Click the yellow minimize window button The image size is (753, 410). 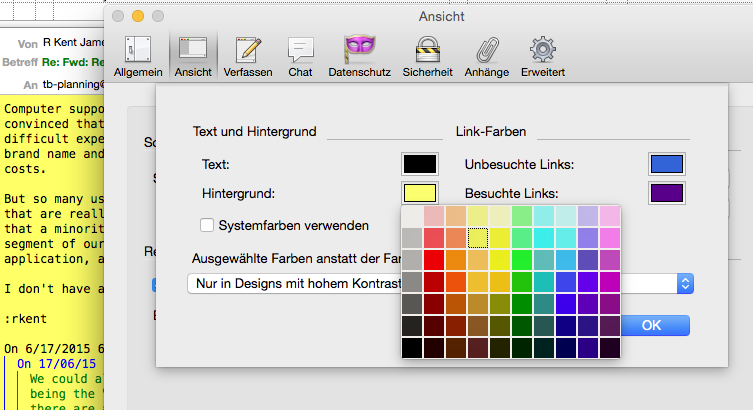(139, 16)
